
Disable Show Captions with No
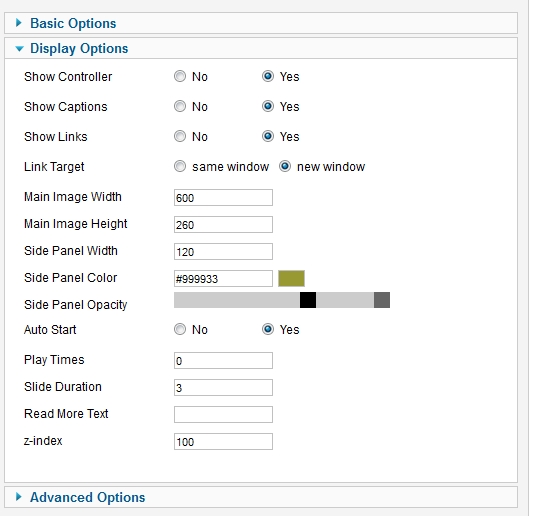(180, 106)
